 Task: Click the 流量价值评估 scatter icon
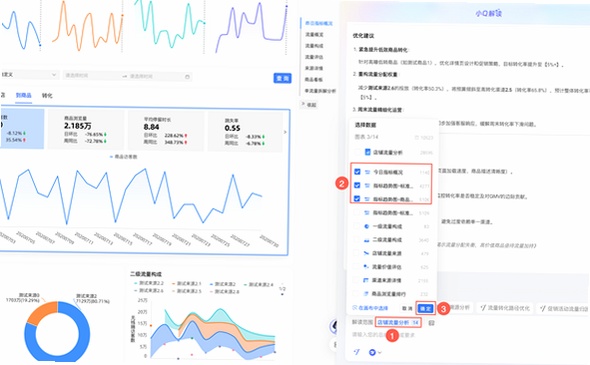coord(366,267)
